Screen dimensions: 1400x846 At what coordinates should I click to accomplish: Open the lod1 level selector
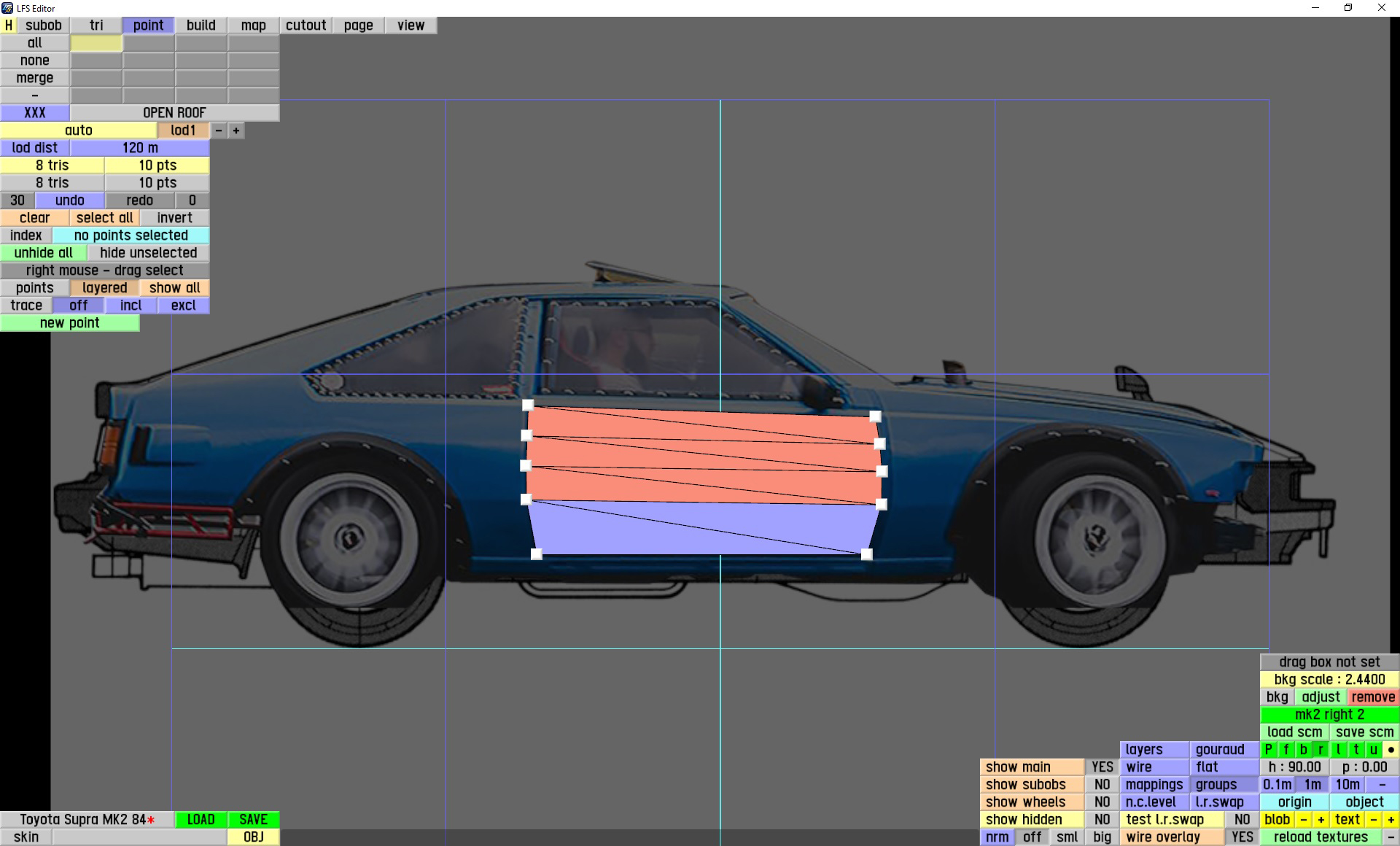[x=183, y=131]
